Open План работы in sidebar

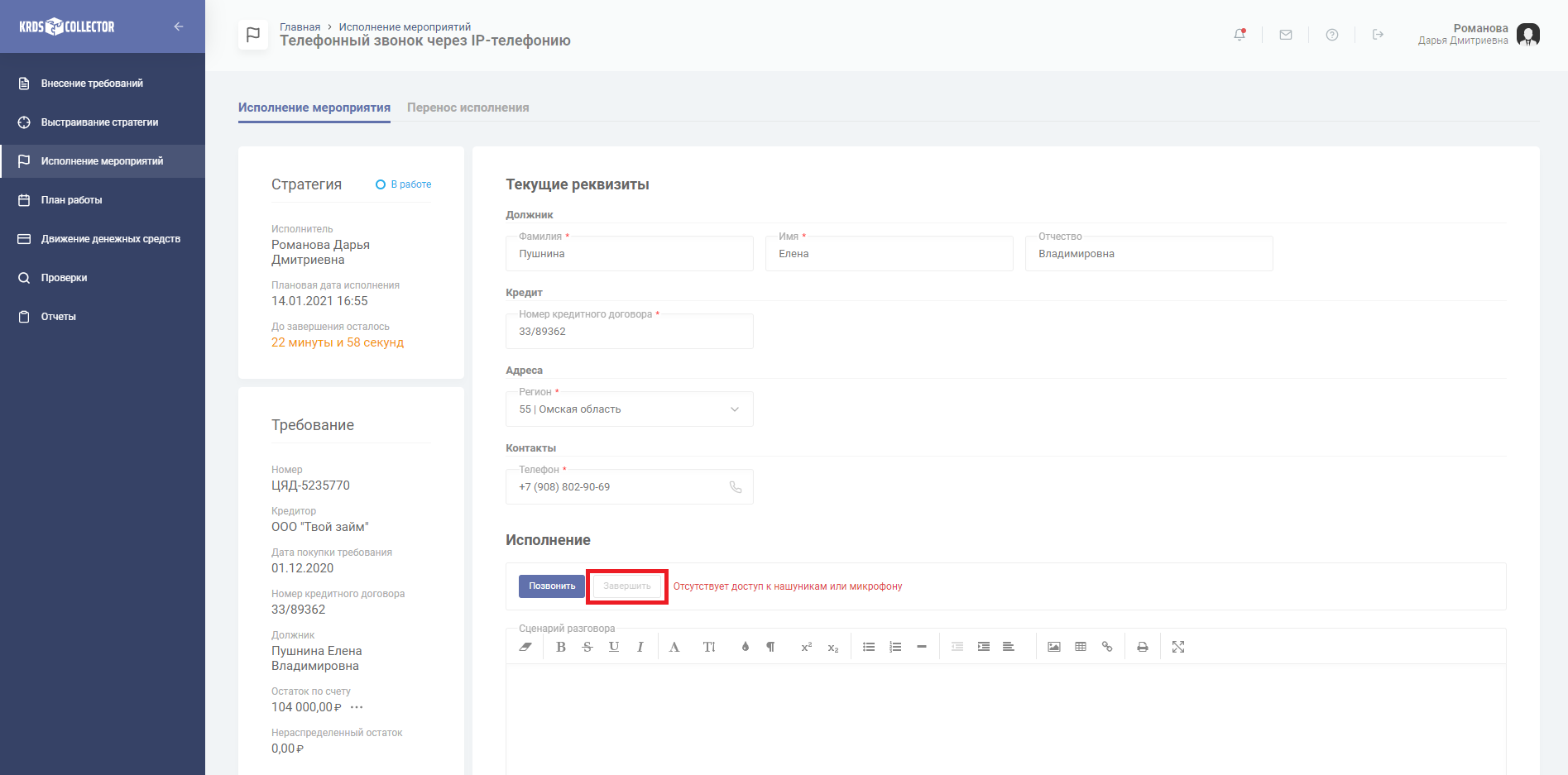[72, 200]
